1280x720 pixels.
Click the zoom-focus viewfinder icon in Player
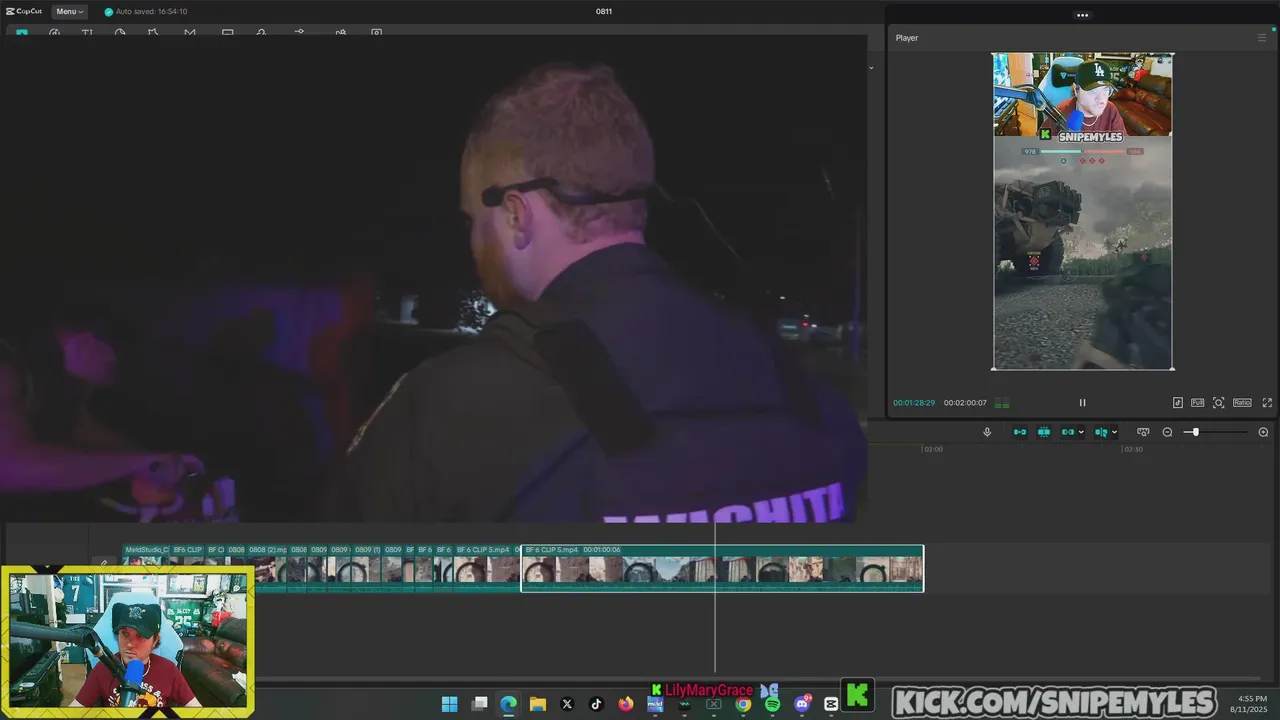click(x=1219, y=403)
